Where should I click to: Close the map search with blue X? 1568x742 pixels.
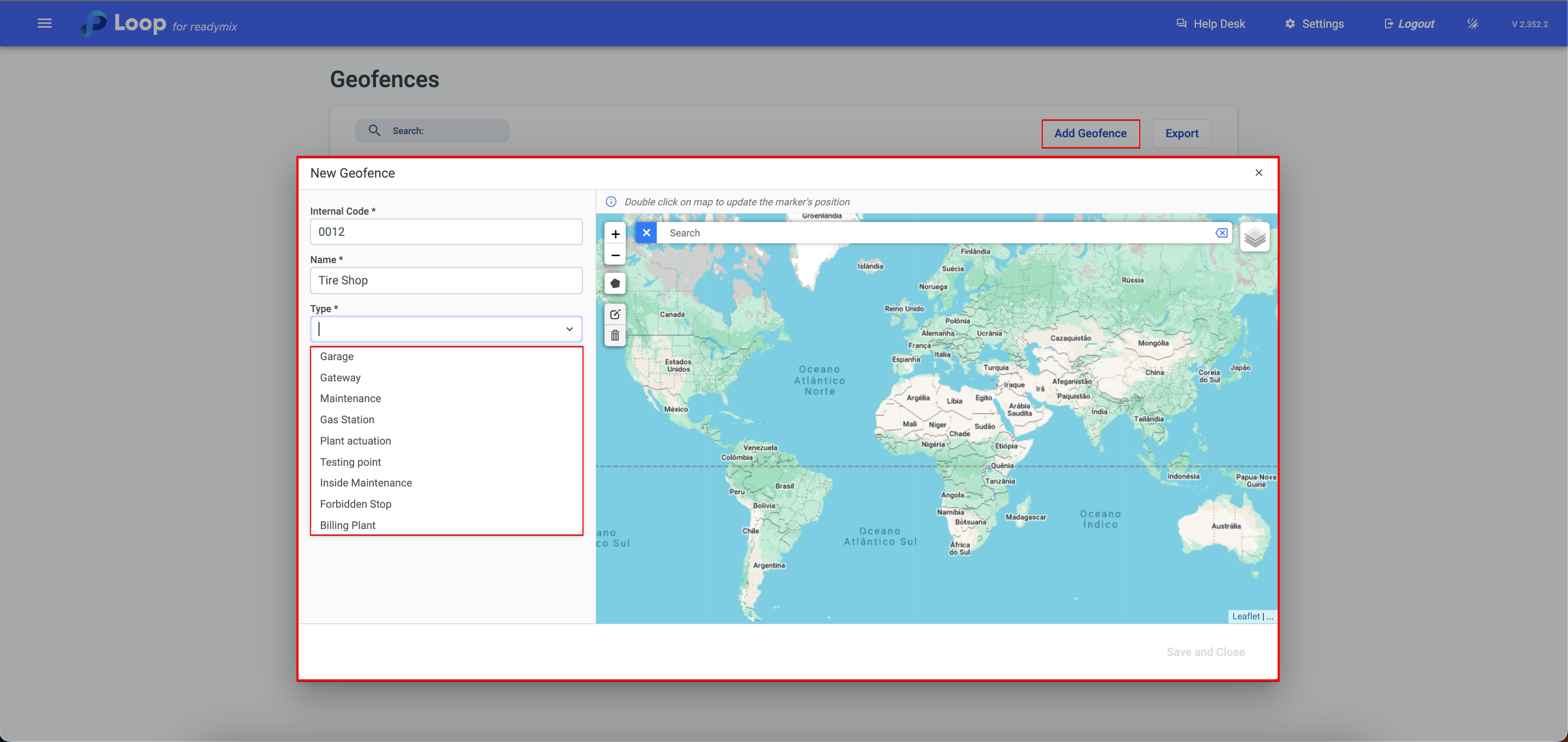click(x=646, y=233)
